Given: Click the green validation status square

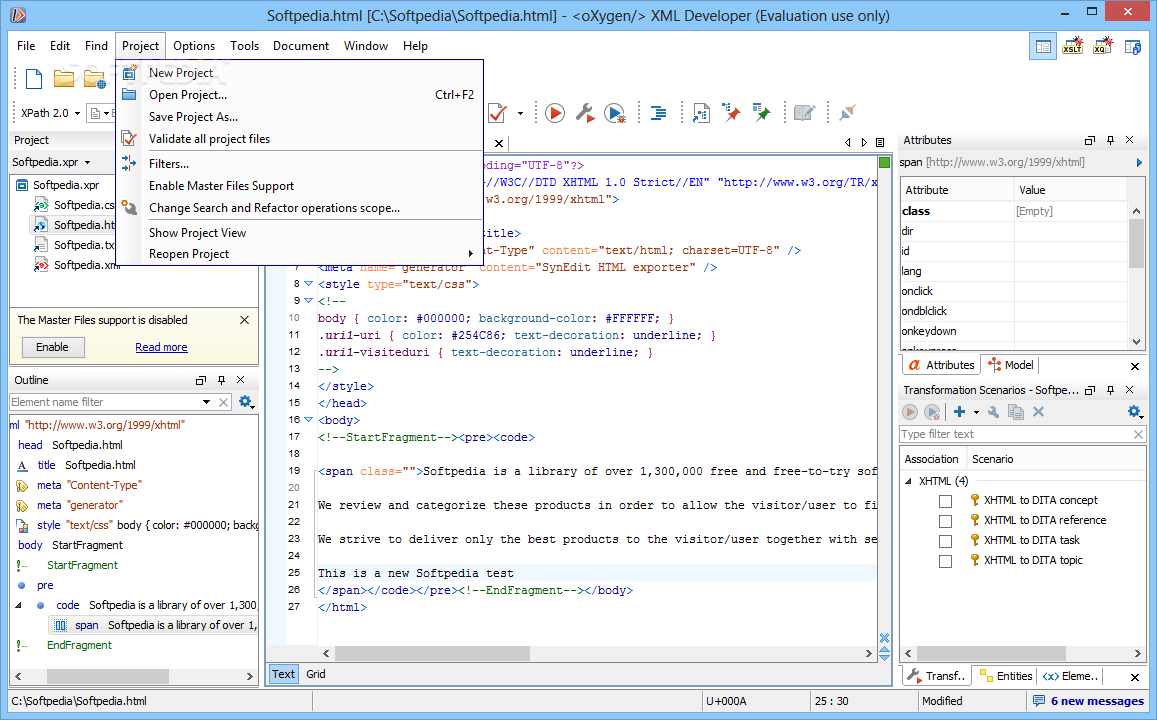Looking at the screenshot, I should tap(885, 162).
